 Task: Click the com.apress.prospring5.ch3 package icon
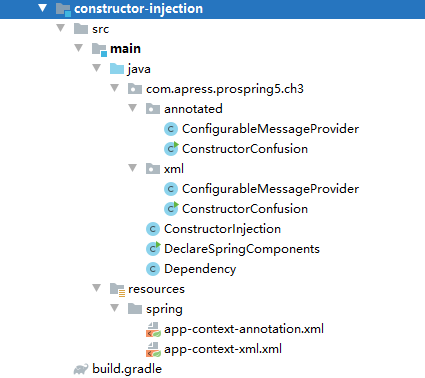135,89
